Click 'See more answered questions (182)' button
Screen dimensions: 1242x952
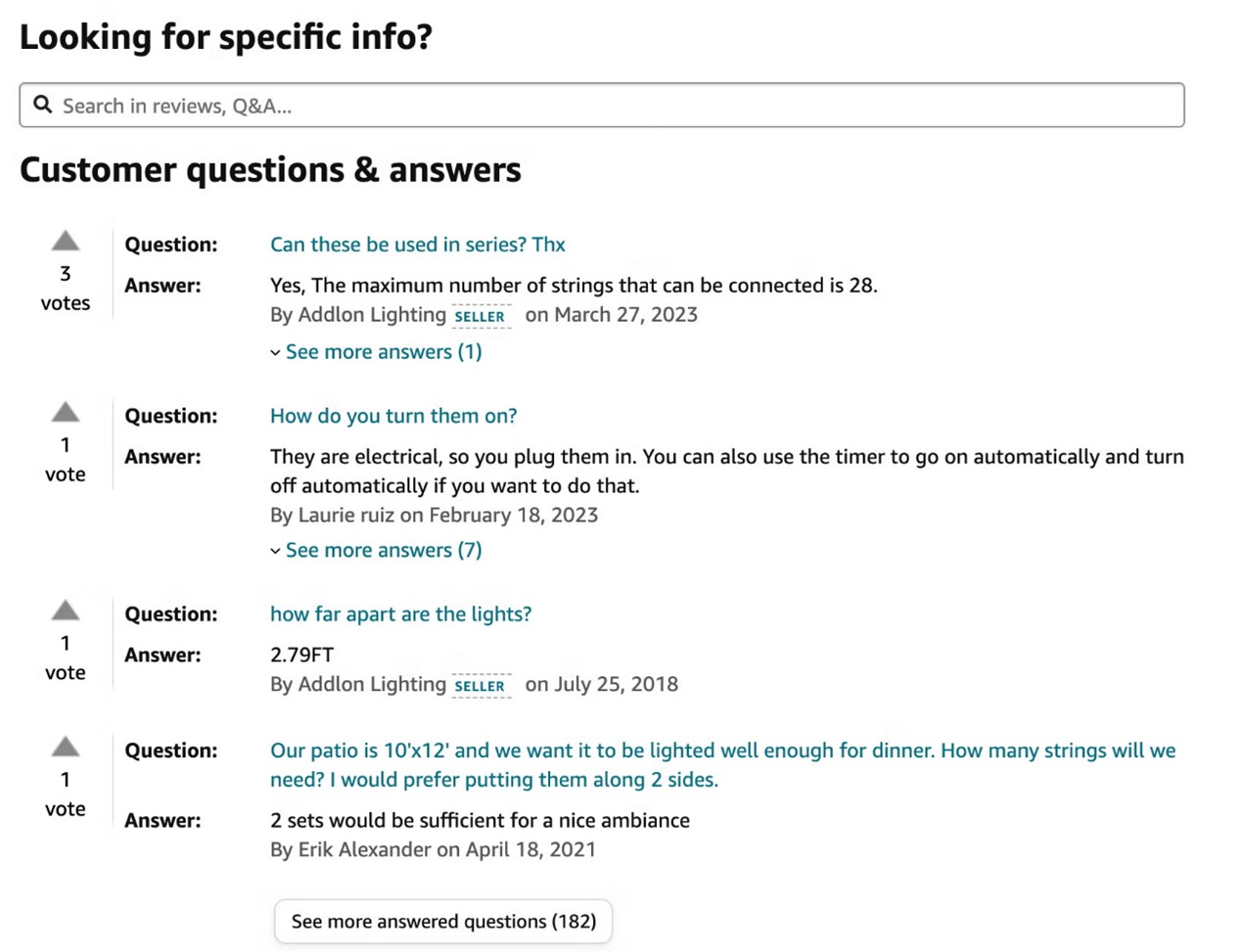[x=443, y=922]
